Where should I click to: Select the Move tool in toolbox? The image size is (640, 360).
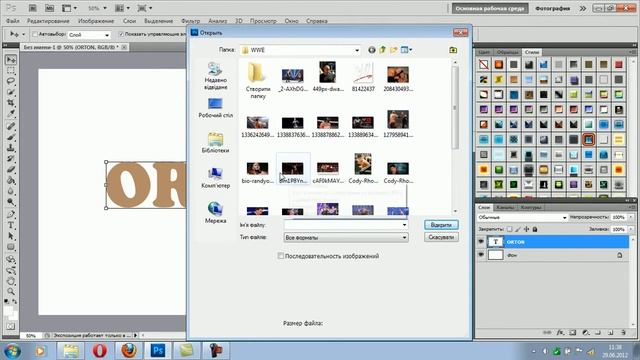pyautogui.click(x=11, y=60)
